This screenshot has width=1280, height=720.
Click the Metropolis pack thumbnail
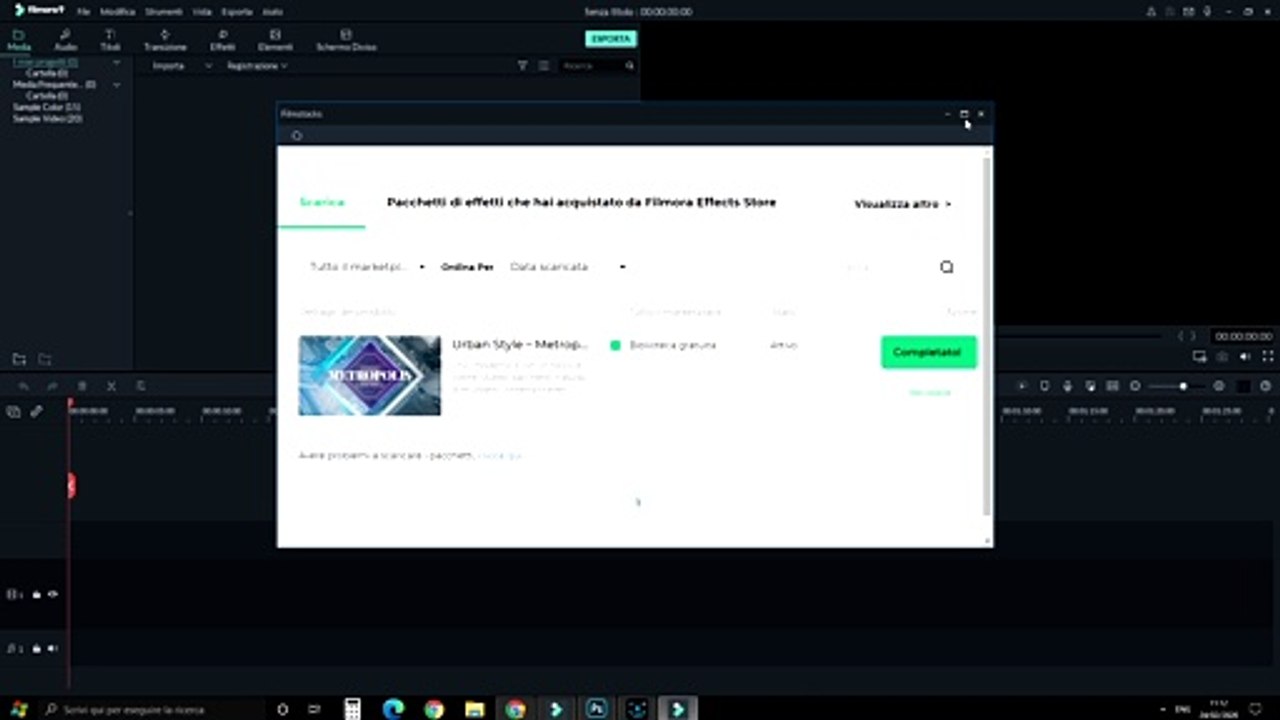click(370, 375)
